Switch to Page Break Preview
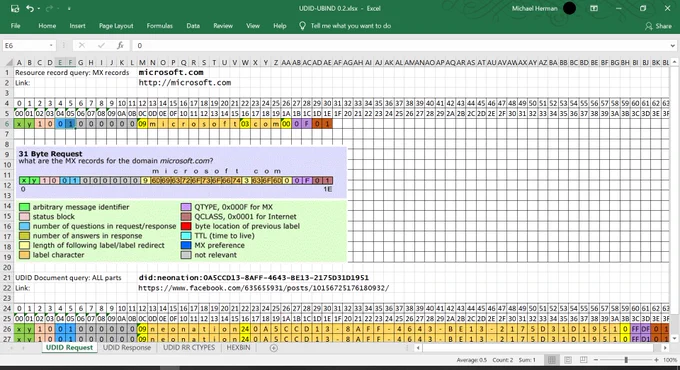 coord(583,360)
